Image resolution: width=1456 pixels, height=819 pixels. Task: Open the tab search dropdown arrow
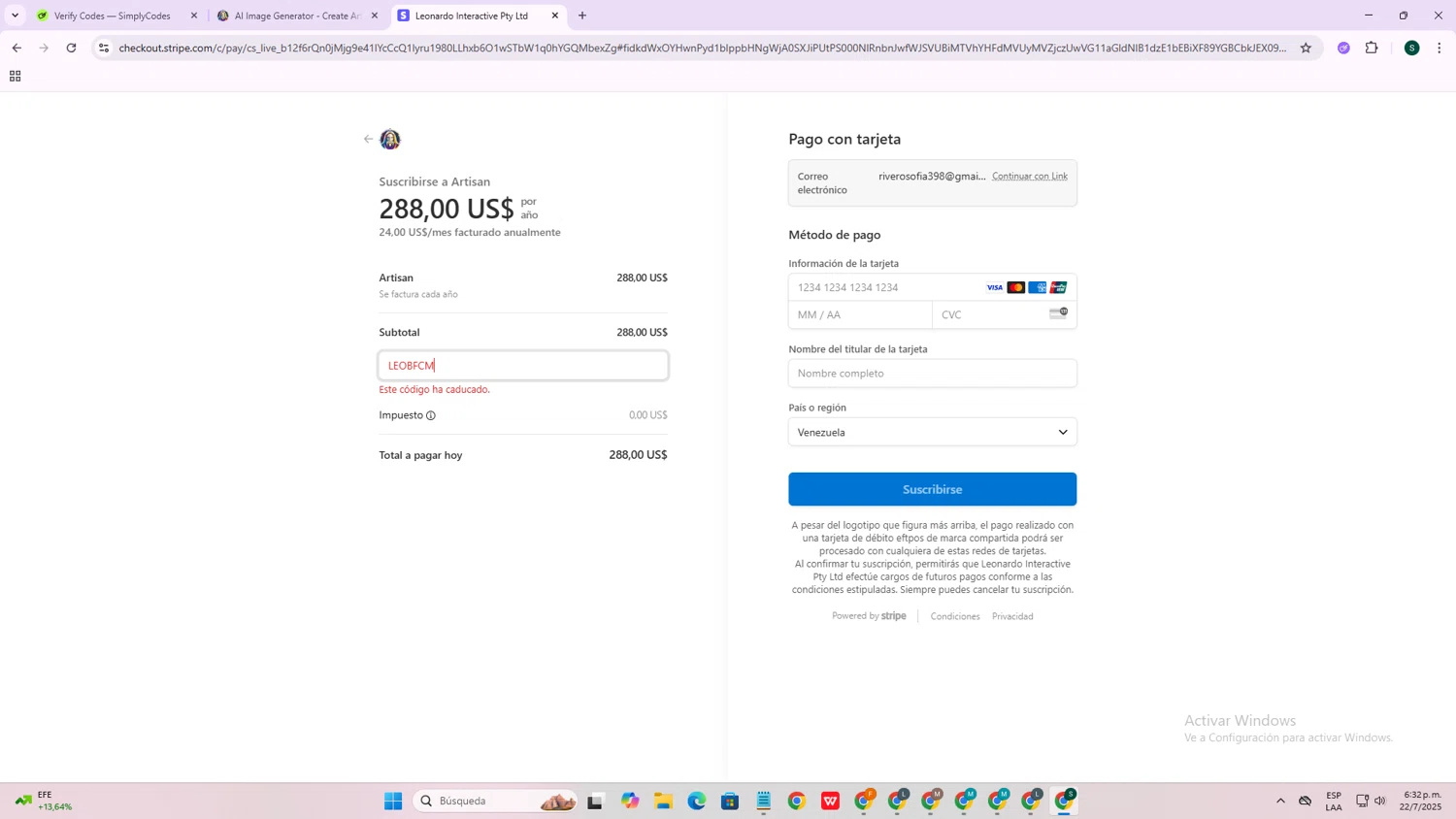click(15, 16)
